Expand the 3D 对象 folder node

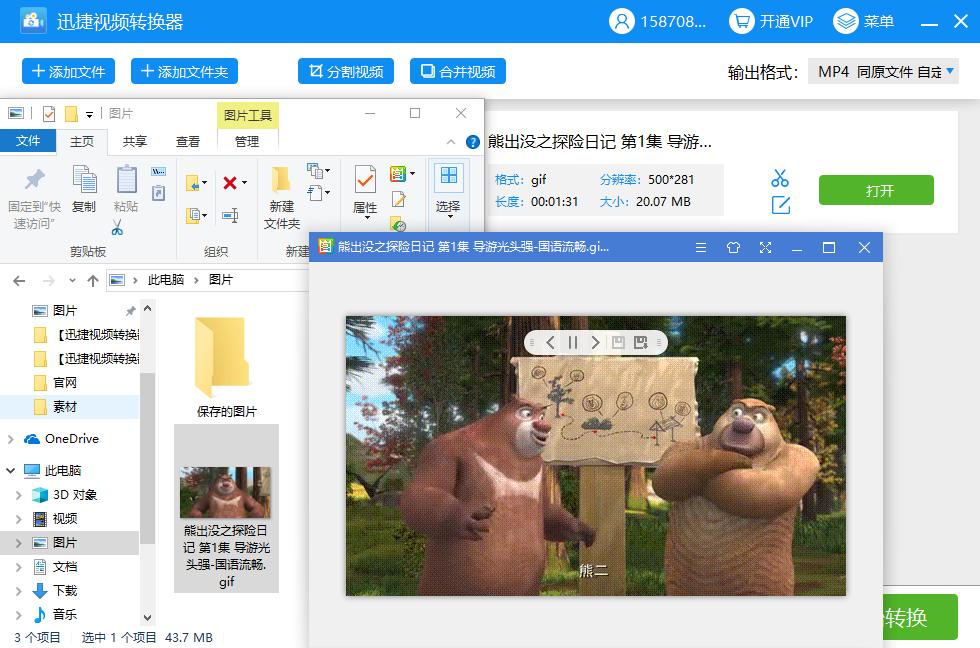[19, 495]
